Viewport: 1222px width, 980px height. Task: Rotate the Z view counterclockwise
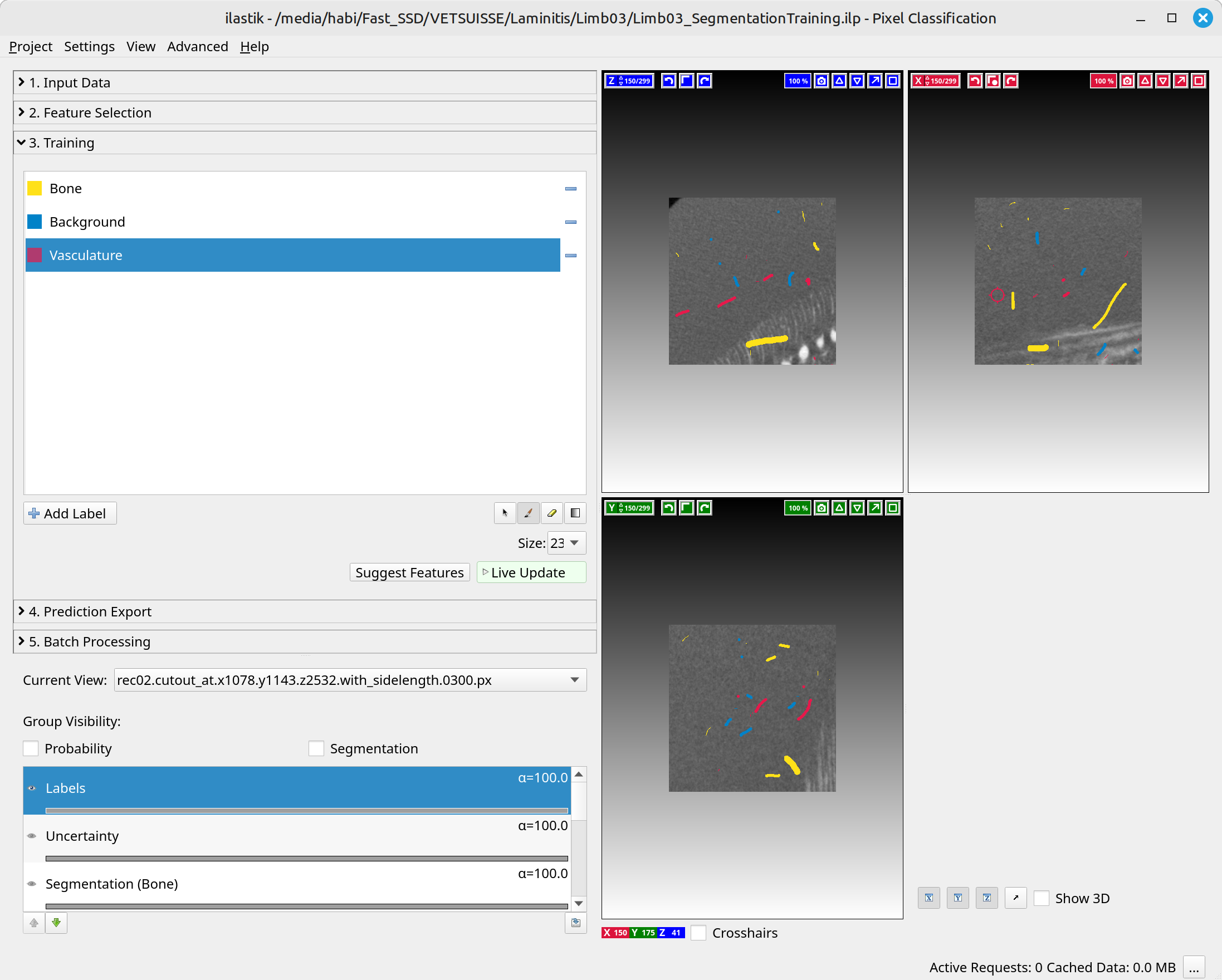coord(668,80)
